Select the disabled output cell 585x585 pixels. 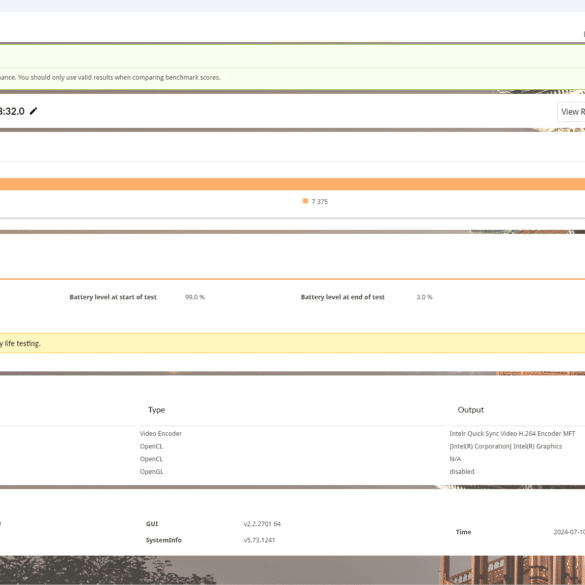tap(462, 472)
